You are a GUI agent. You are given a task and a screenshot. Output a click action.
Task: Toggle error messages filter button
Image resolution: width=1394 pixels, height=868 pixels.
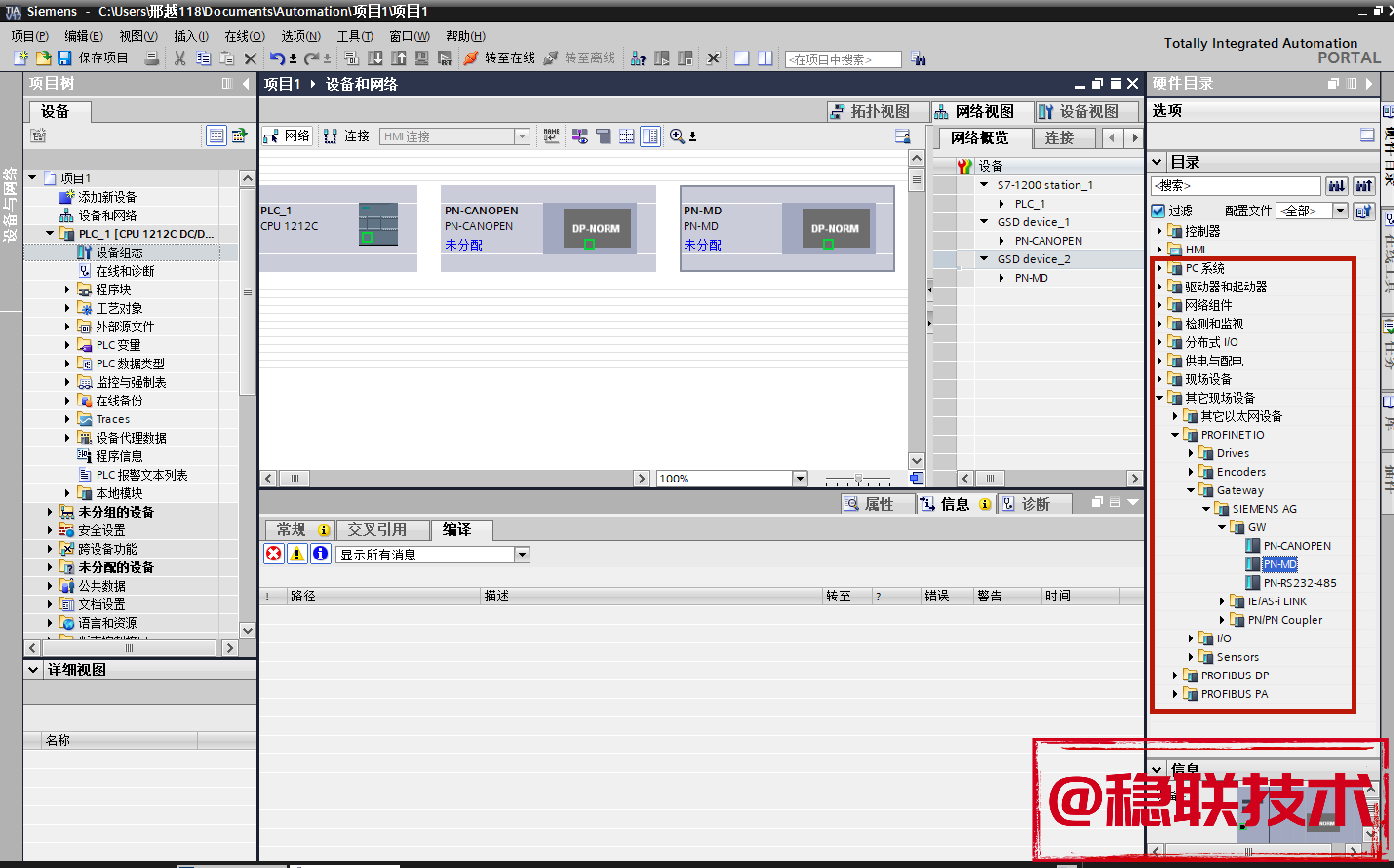tap(274, 554)
